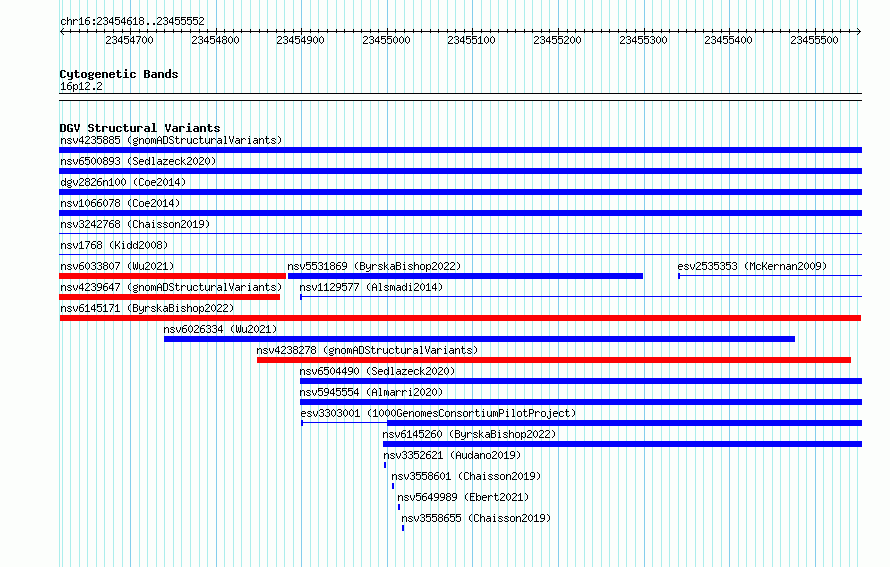Click the chr16:23454618..23455552 coordinate label
This screenshot has width=890, height=567.
tap(132, 21)
